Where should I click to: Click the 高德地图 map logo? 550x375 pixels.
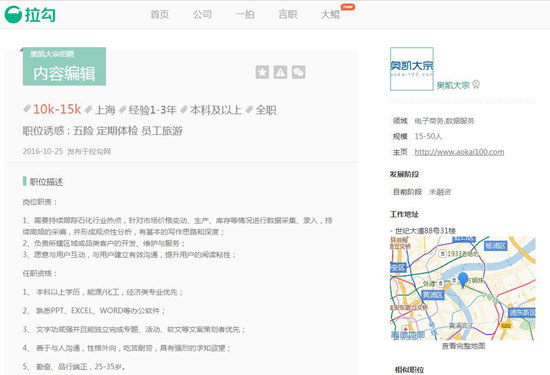click(x=408, y=335)
